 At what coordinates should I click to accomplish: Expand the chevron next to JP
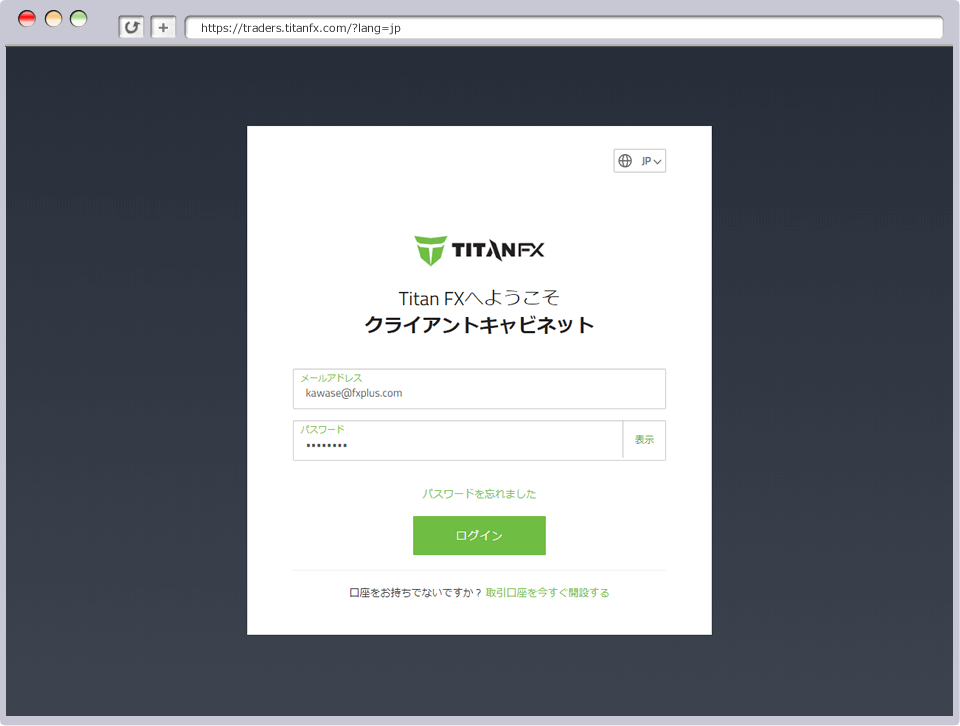click(656, 160)
